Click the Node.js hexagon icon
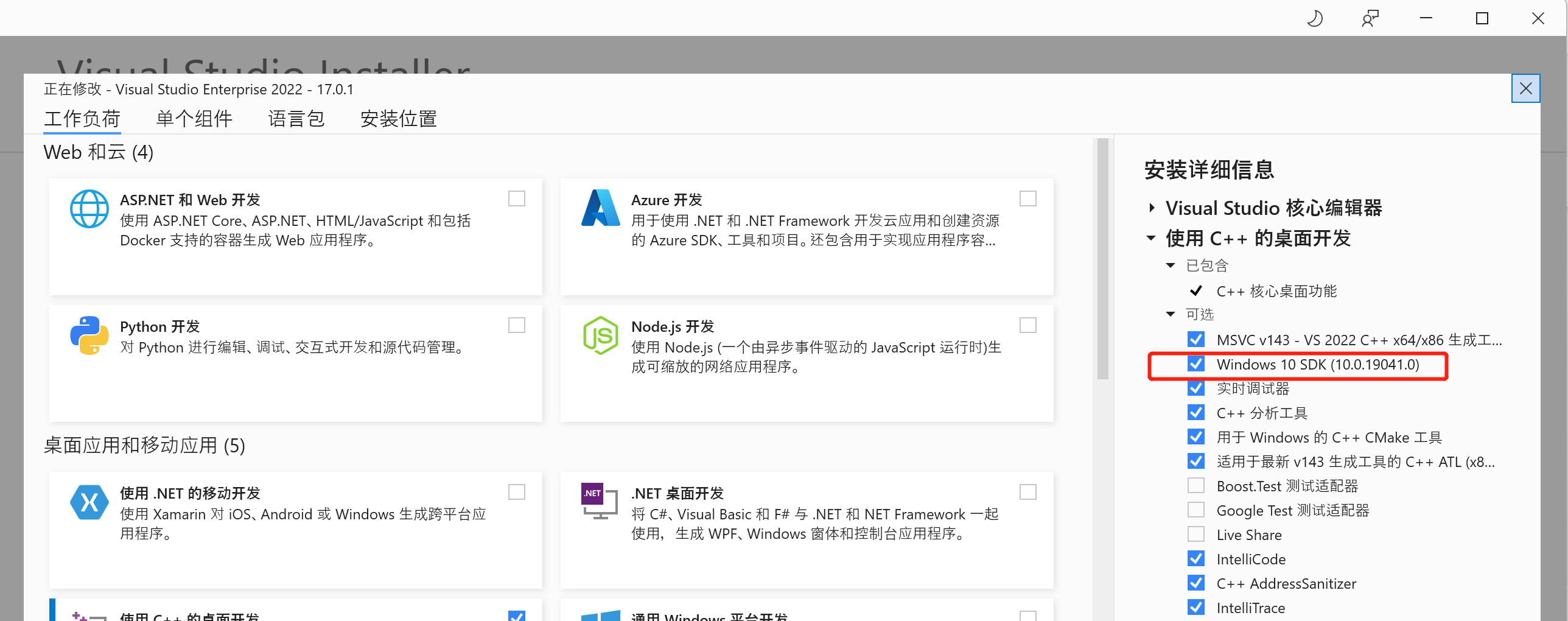Screen dimensions: 1568x621 pyautogui.click(x=600, y=335)
